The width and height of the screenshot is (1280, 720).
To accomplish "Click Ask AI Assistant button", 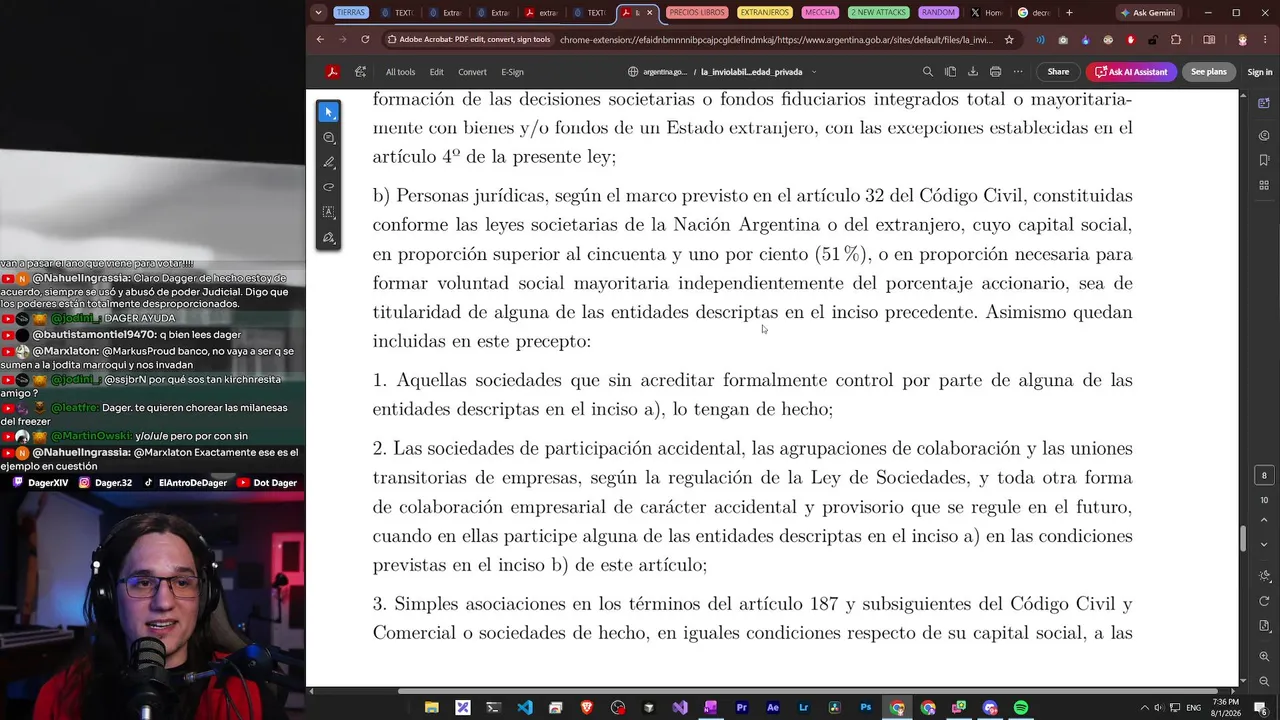I will point(1131,72).
